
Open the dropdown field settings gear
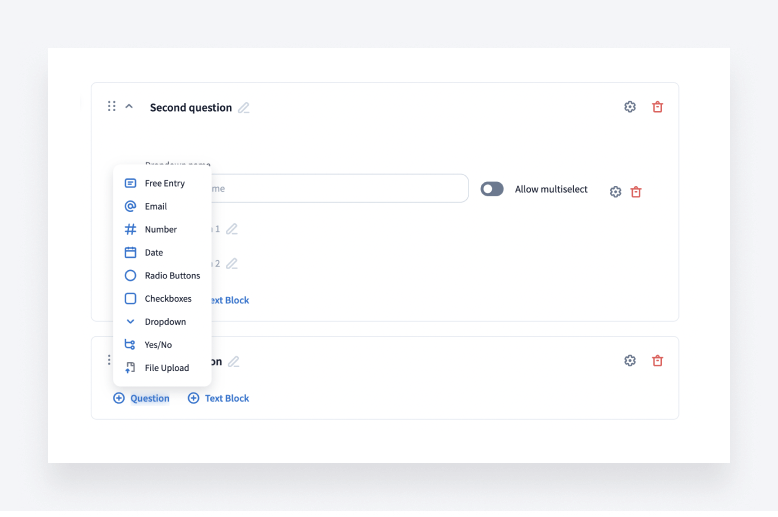[616, 192]
